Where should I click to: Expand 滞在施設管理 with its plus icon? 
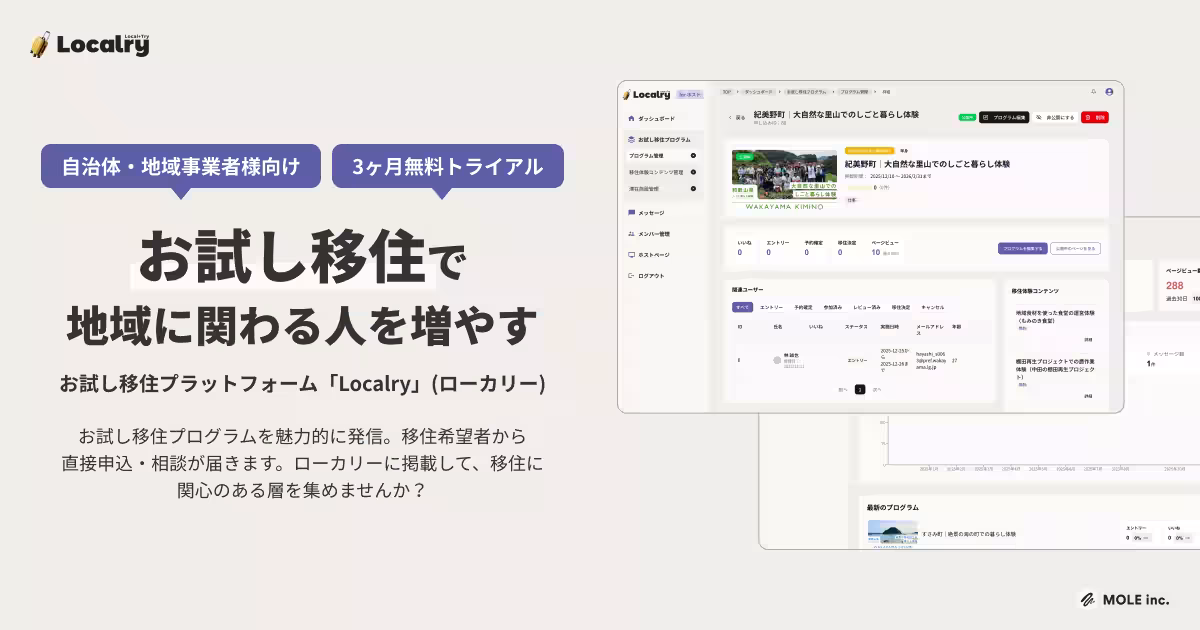[x=693, y=188]
